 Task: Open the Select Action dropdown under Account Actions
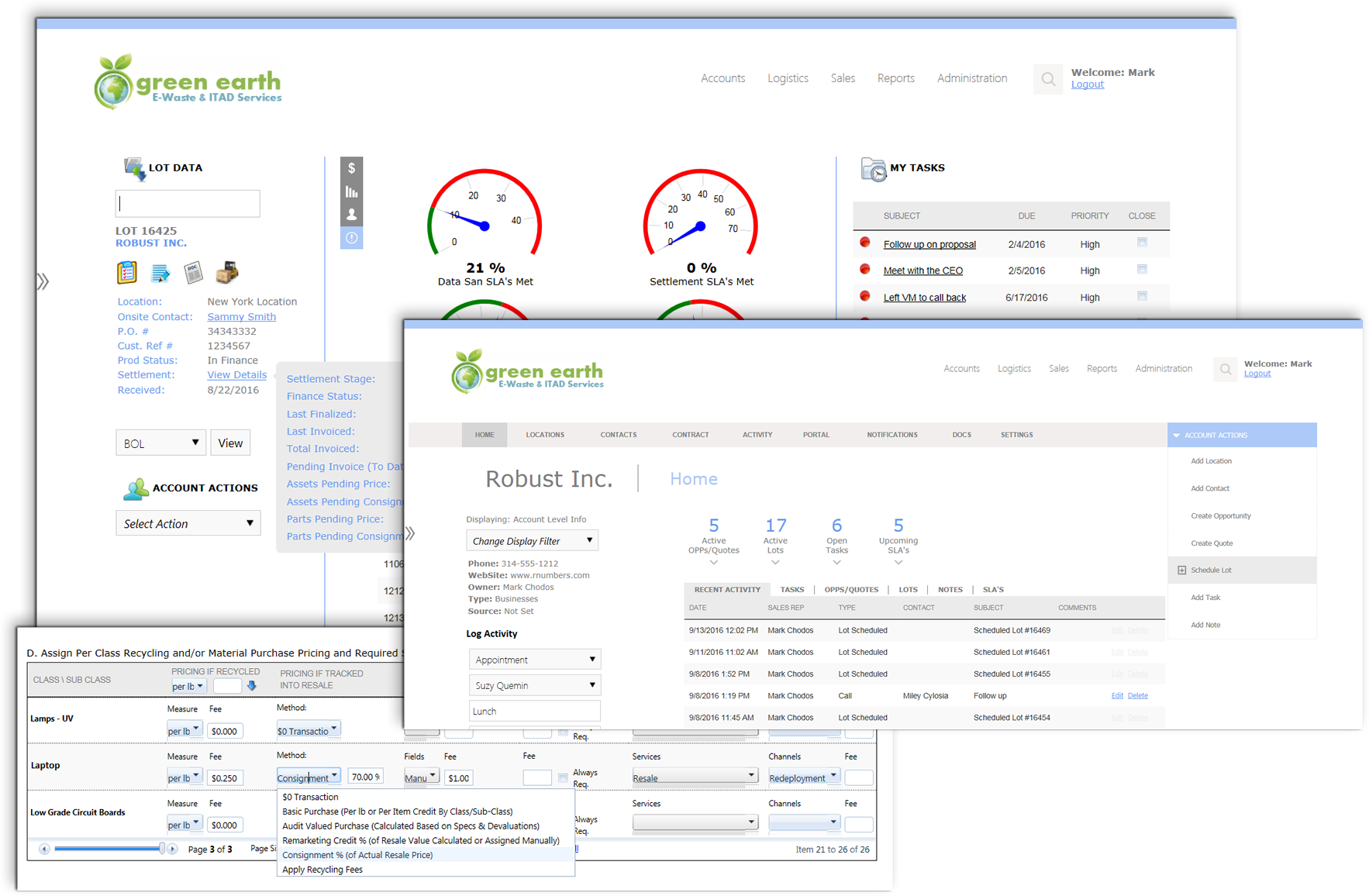(188, 523)
